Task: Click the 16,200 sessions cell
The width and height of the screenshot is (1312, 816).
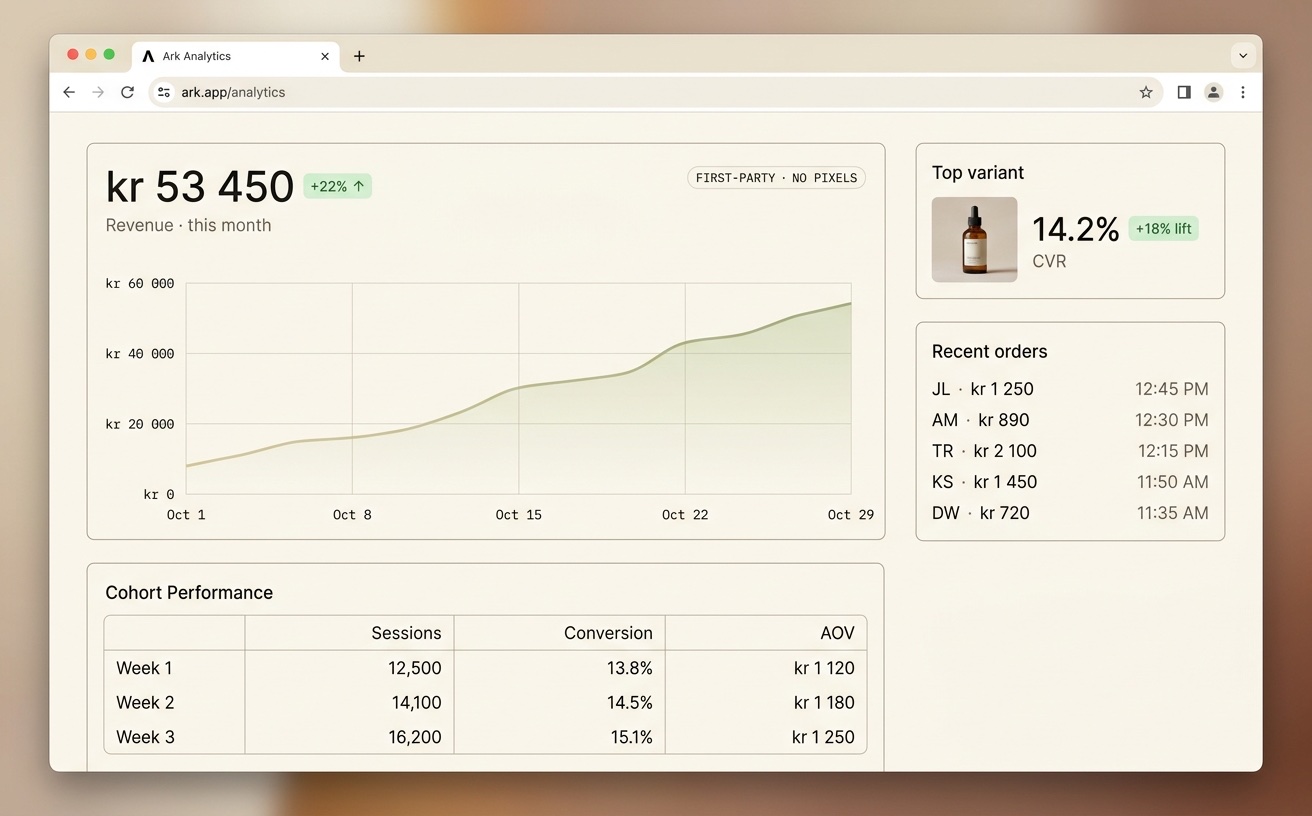Action: click(415, 737)
